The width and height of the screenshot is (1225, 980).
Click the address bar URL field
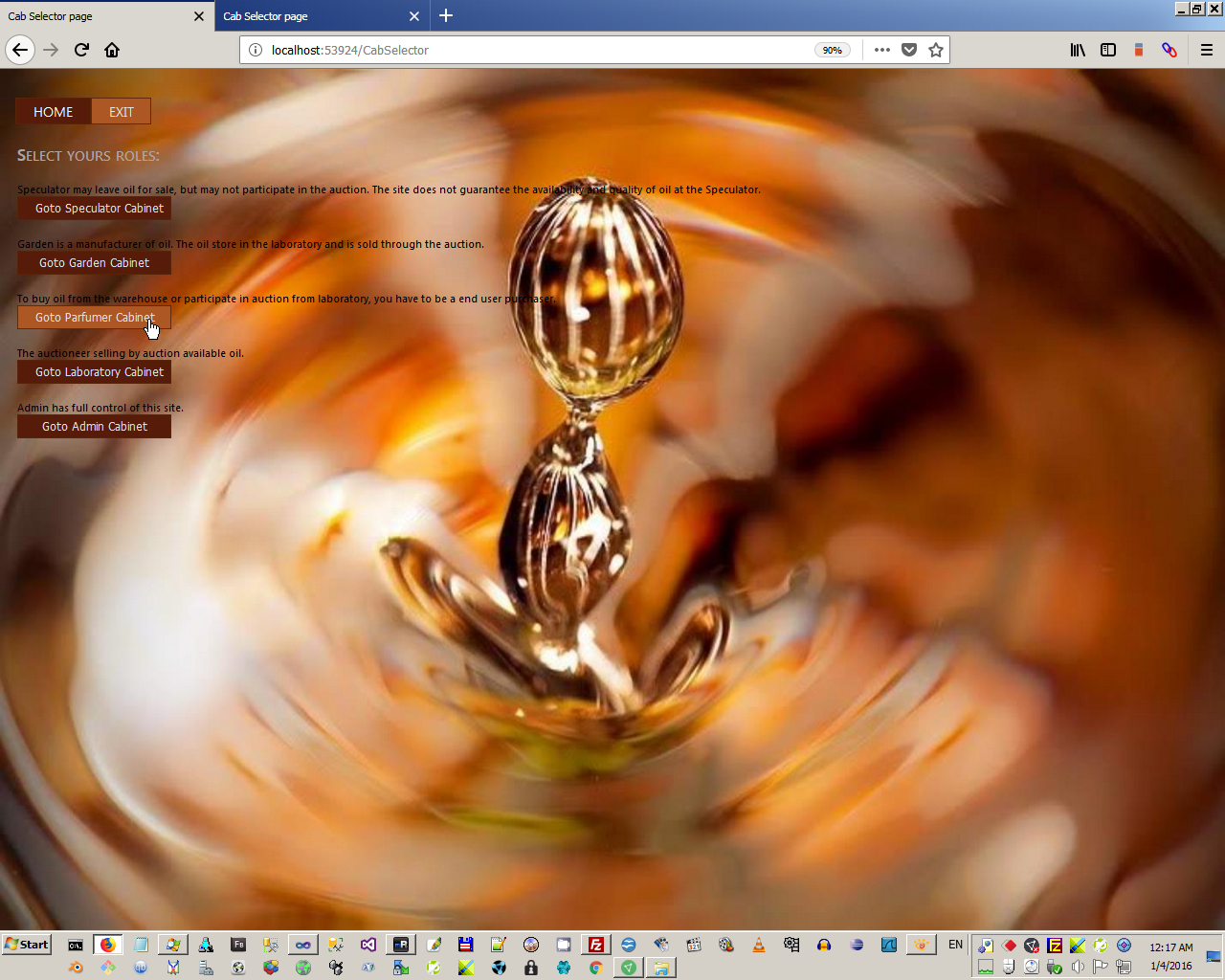536,50
